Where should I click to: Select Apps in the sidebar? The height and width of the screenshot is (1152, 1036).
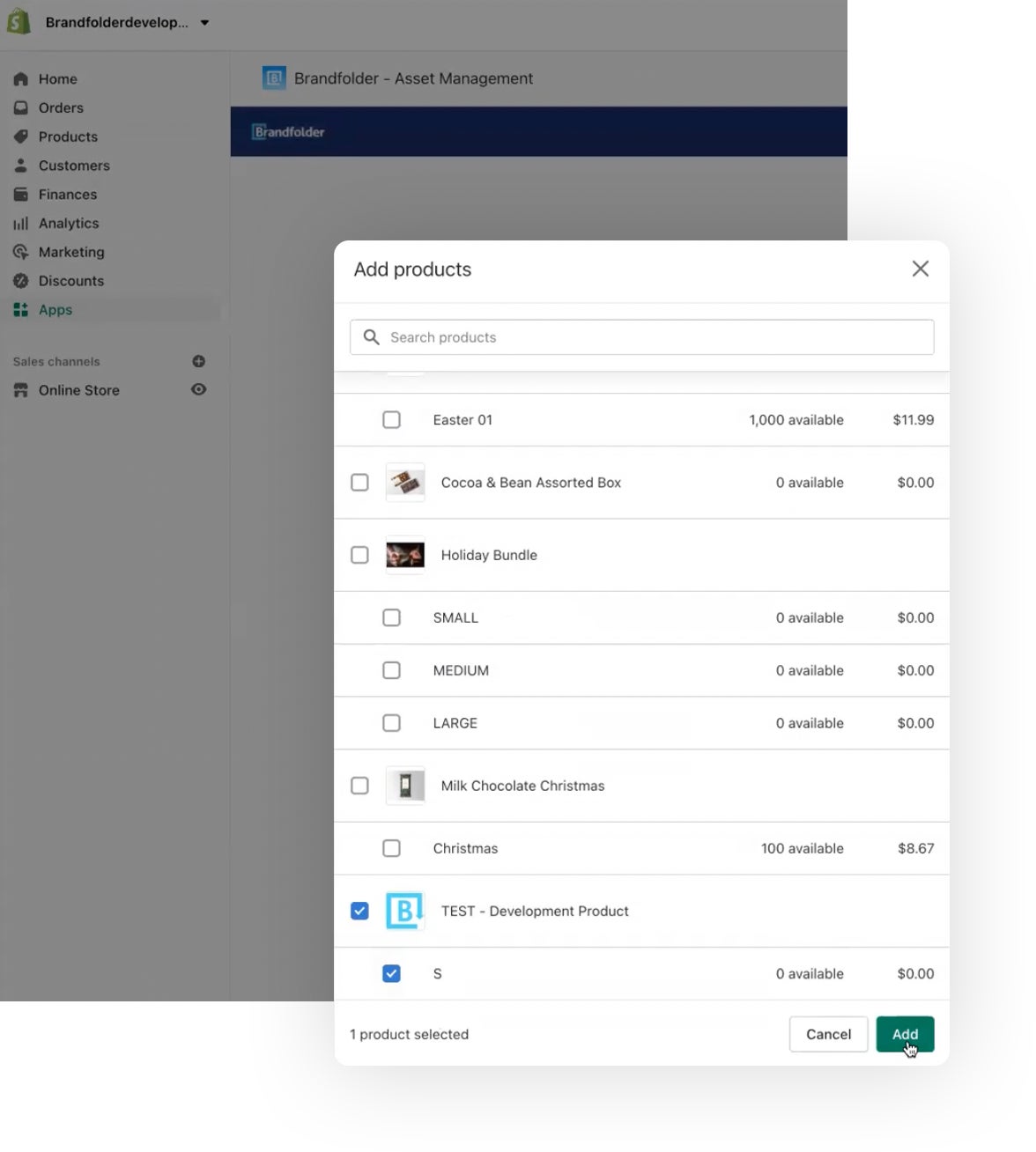click(x=55, y=310)
